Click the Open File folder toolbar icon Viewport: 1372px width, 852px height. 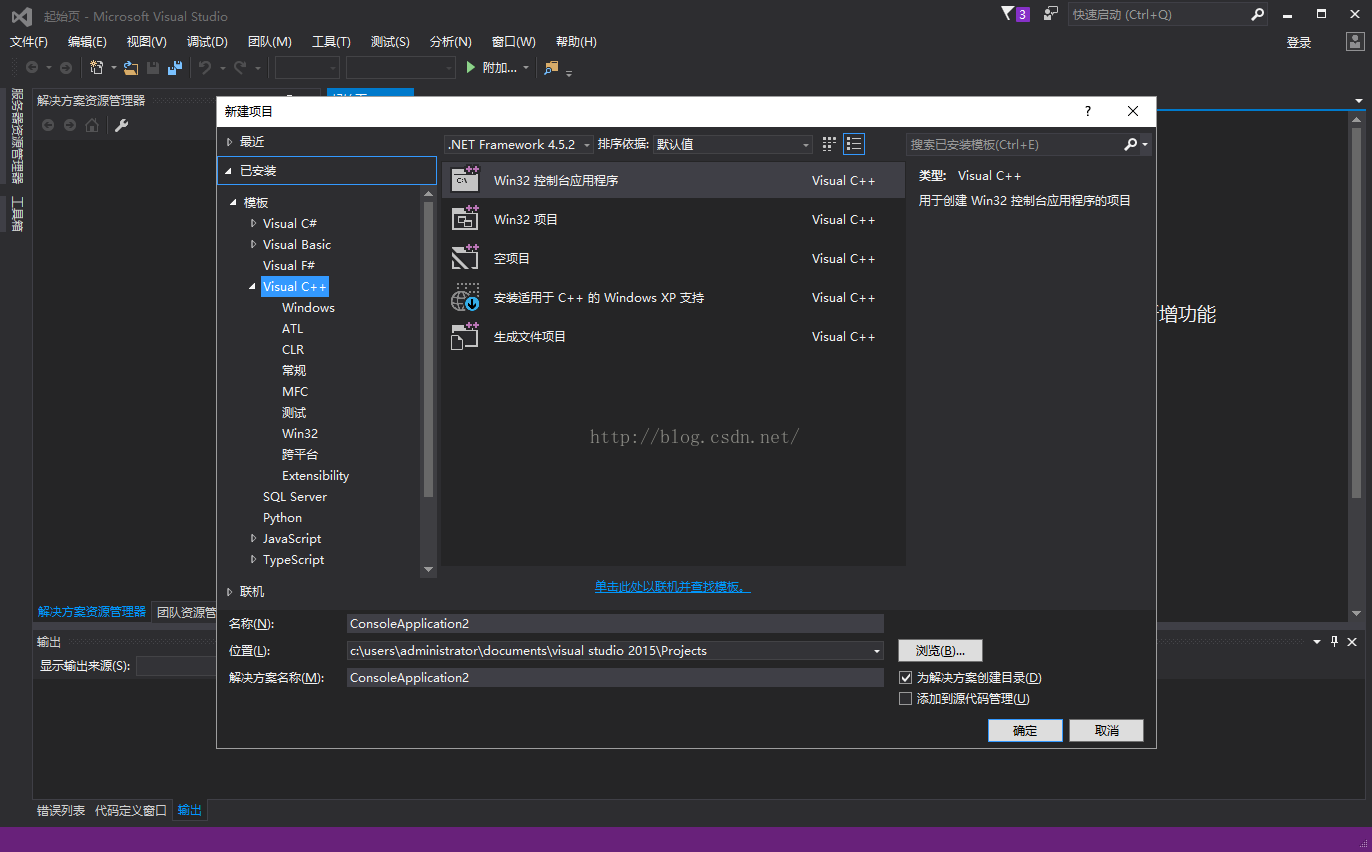tap(131, 68)
